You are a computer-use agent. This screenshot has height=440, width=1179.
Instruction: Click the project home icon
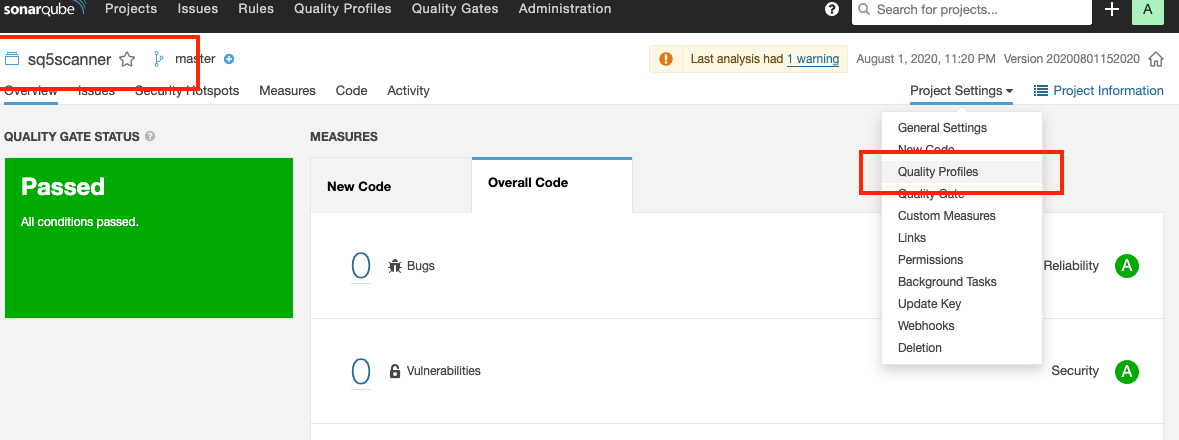click(x=1156, y=60)
